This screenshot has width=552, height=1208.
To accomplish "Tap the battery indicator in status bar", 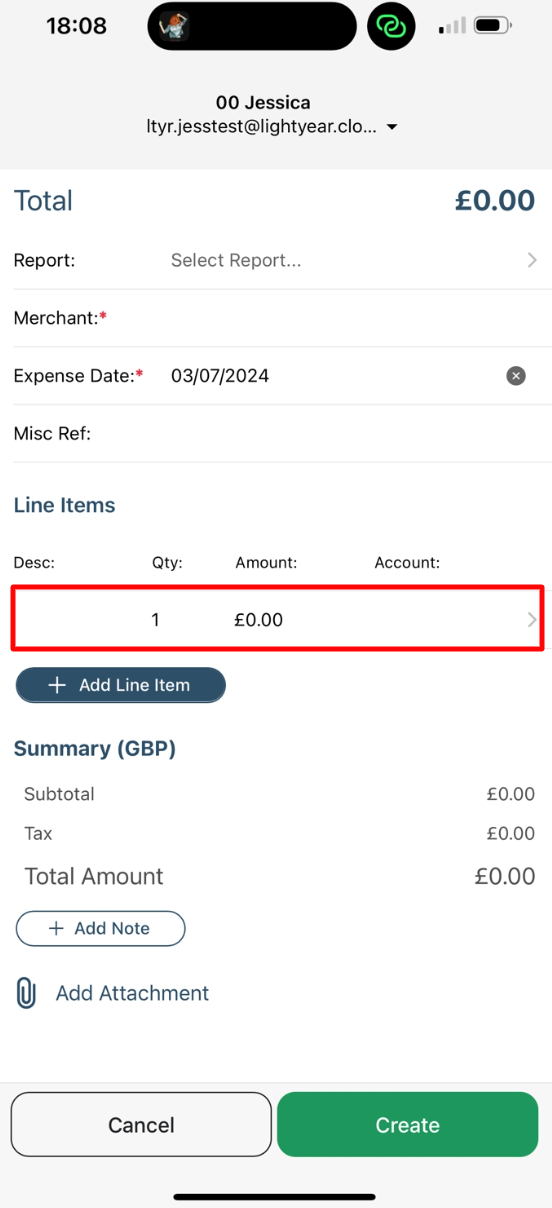I will [x=493, y=25].
